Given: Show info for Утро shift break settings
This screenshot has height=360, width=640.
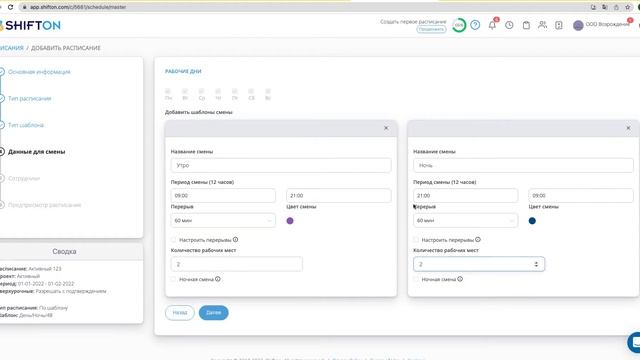Looking at the screenshot, I should click(236, 240).
